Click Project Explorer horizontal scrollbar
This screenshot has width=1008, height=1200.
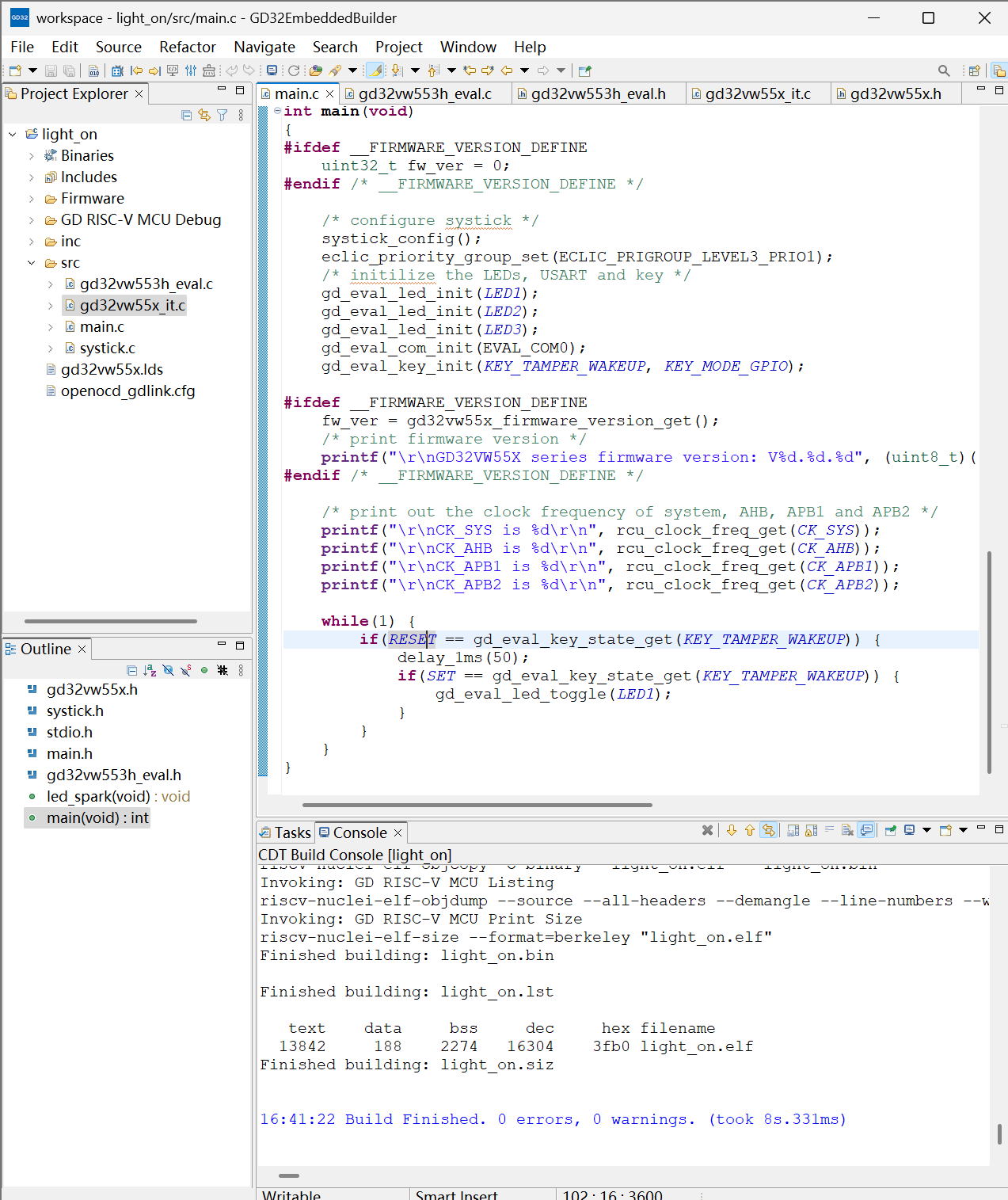pyautogui.click(x=111, y=621)
